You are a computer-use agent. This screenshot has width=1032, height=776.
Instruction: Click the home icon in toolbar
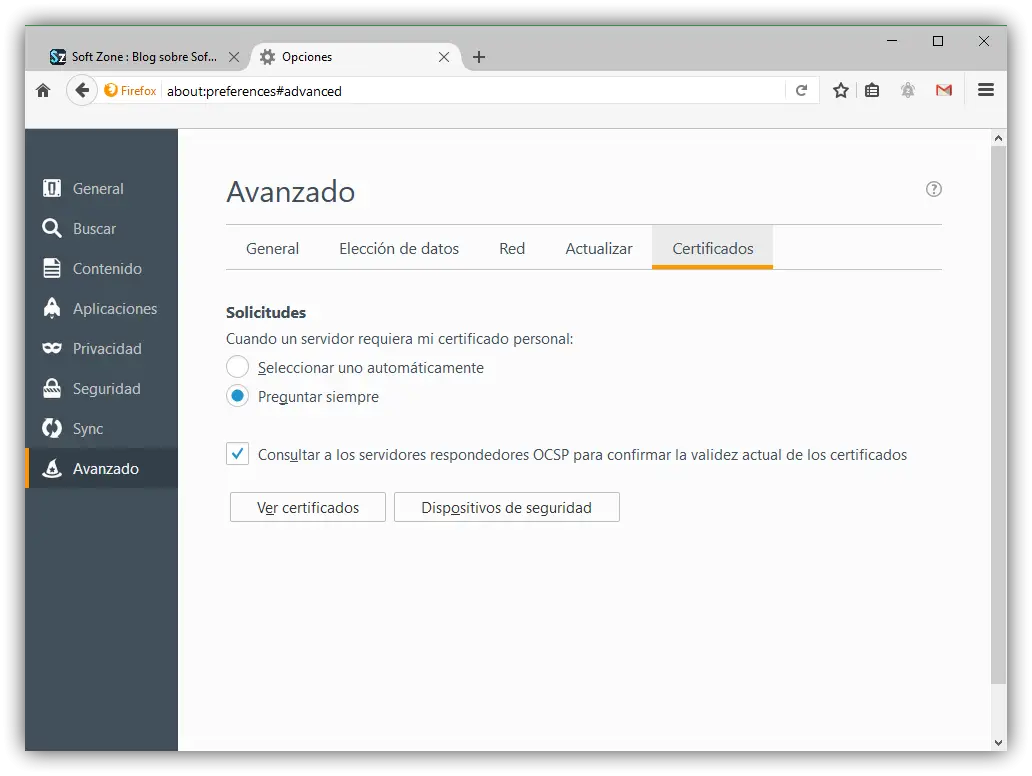(x=43, y=91)
